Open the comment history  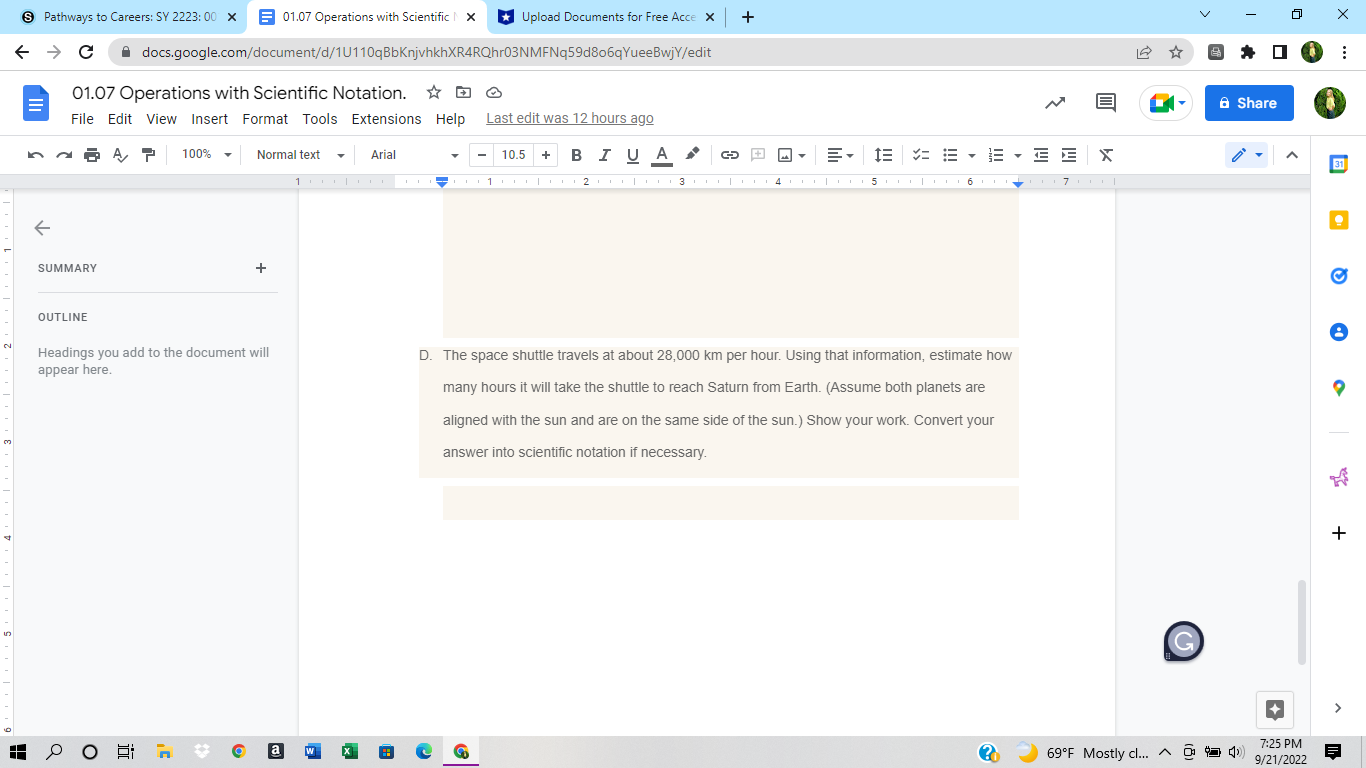click(1106, 102)
